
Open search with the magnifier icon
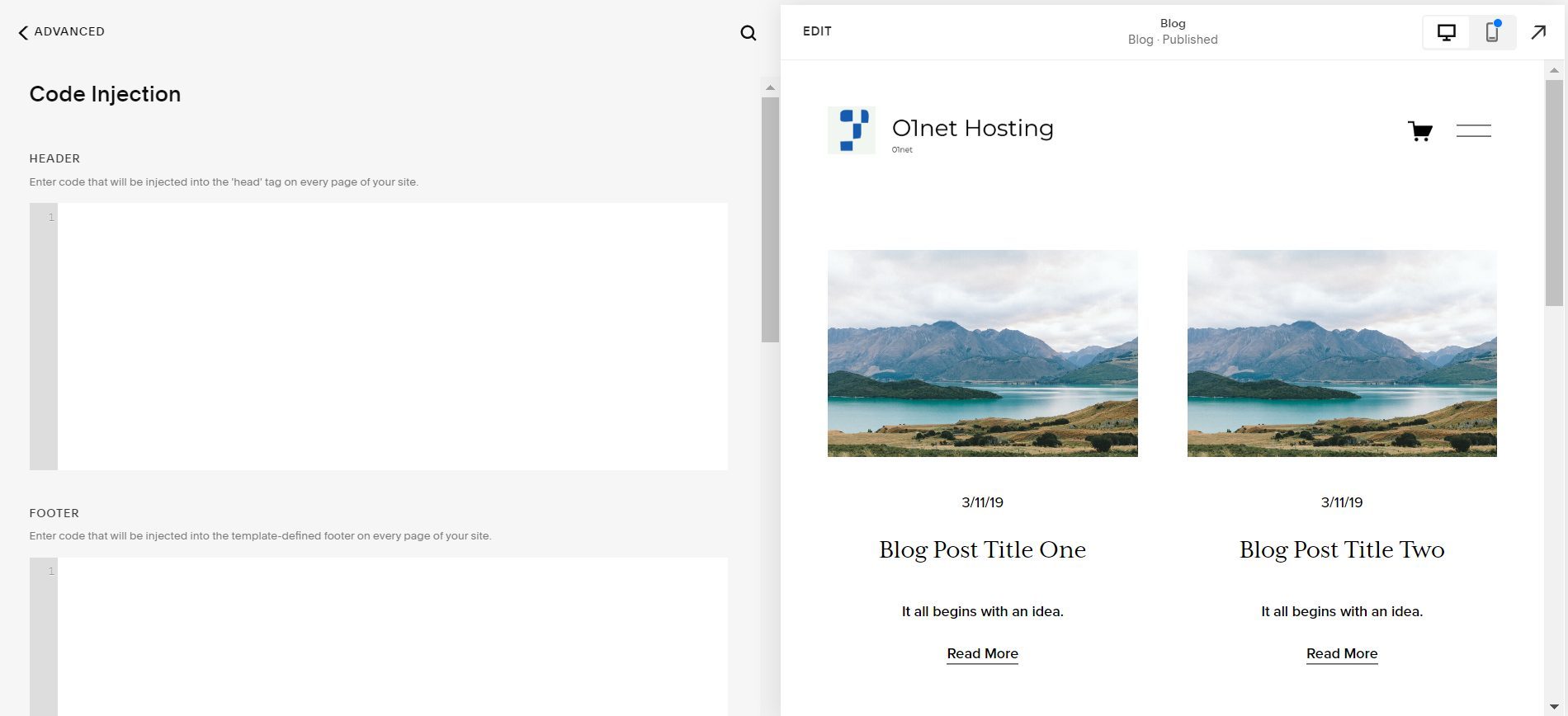point(748,33)
